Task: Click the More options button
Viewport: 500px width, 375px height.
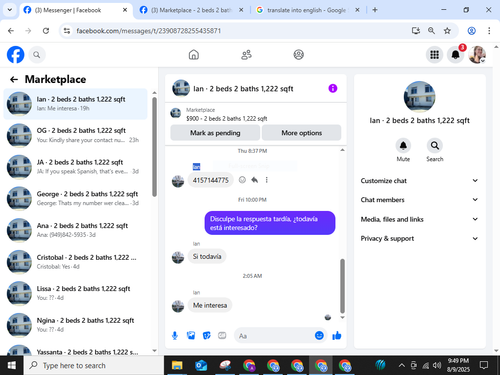Action: (302, 133)
